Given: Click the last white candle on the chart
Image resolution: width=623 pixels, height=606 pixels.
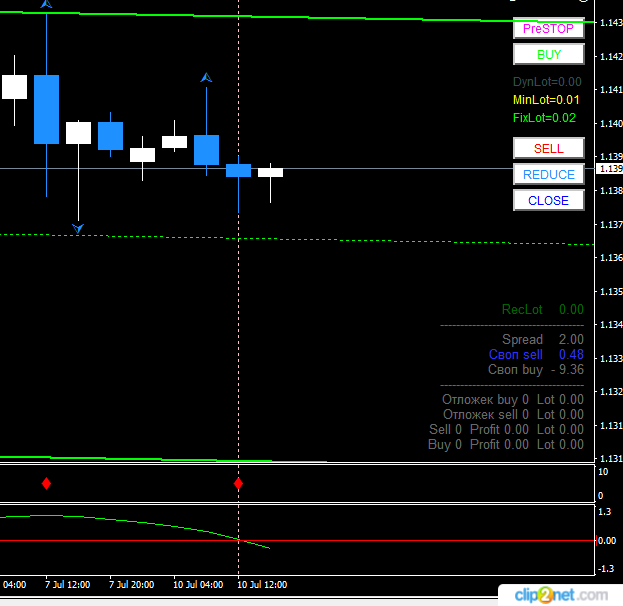Looking at the screenshot, I should [x=271, y=172].
